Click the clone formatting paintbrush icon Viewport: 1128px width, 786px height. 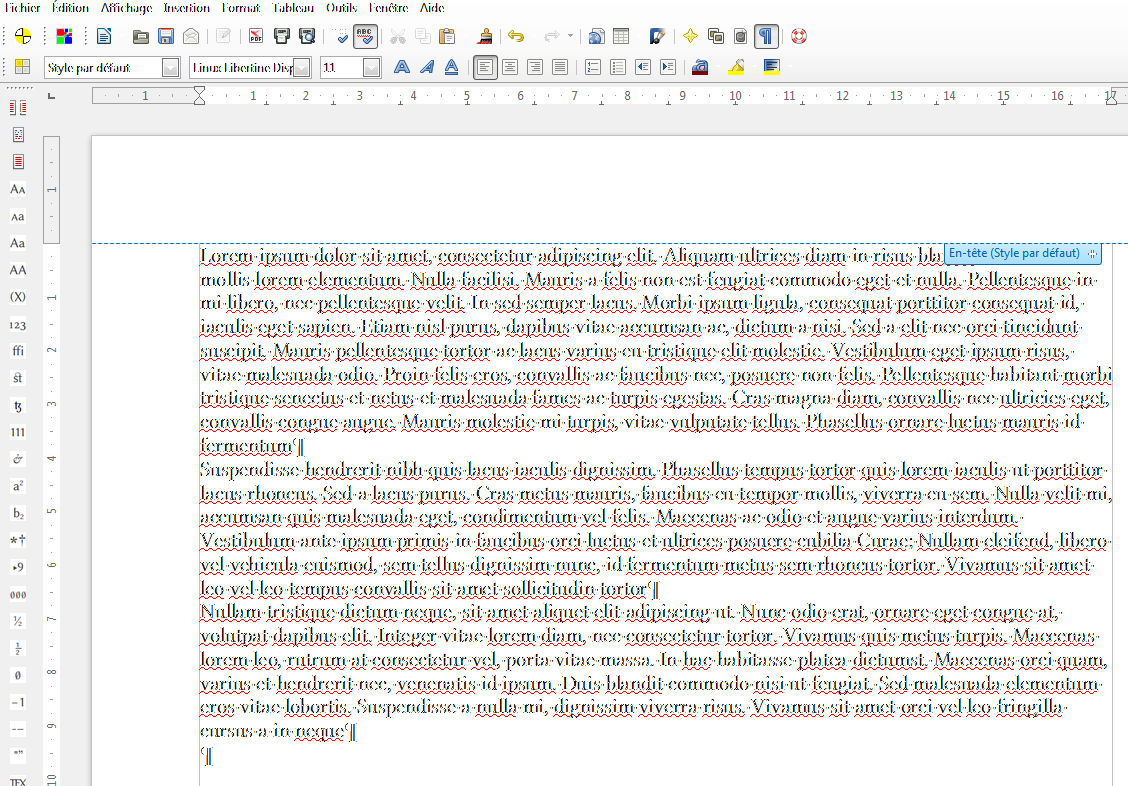[485, 37]
